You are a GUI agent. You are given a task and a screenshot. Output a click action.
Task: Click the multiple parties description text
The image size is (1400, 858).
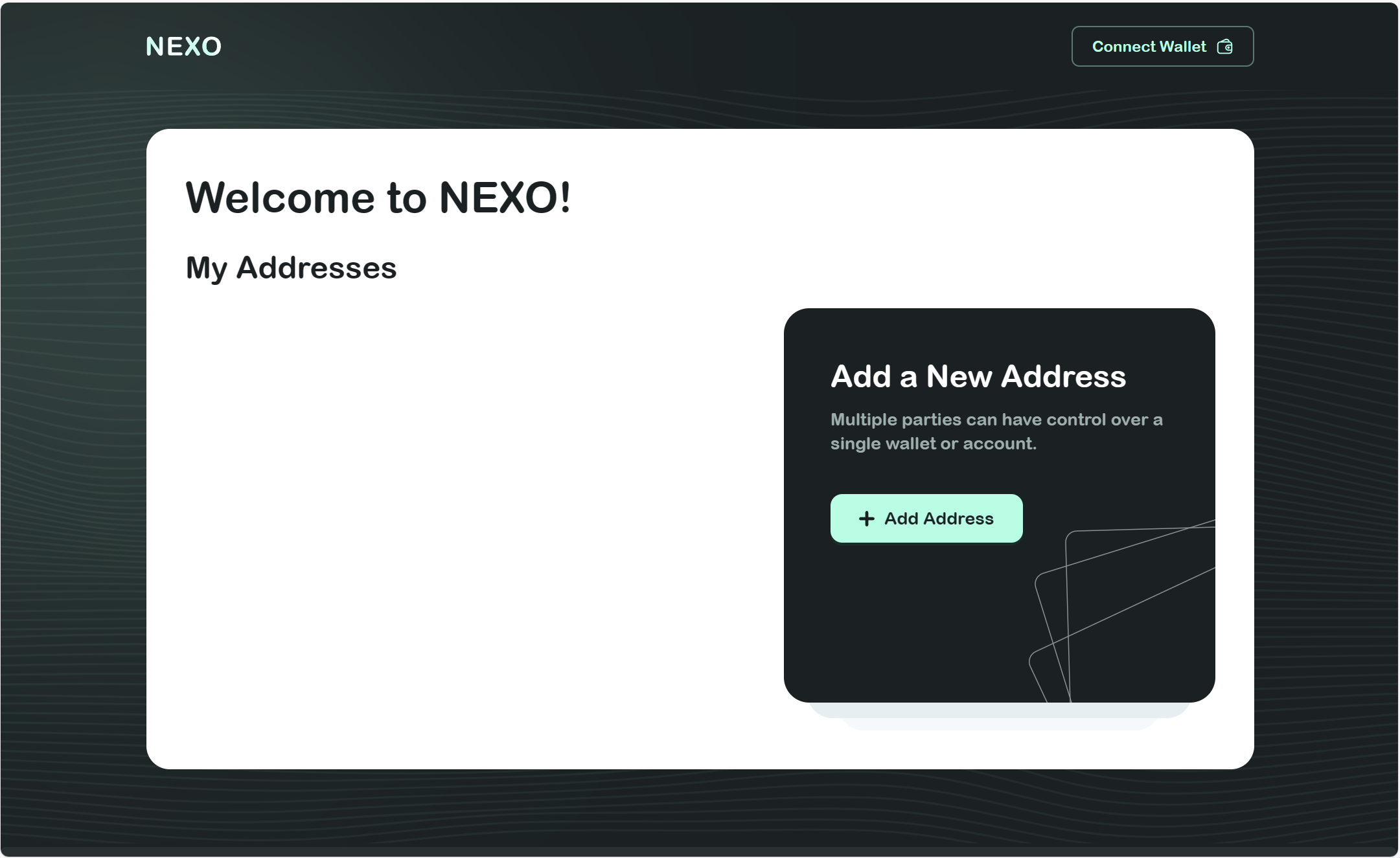point(996,431)
